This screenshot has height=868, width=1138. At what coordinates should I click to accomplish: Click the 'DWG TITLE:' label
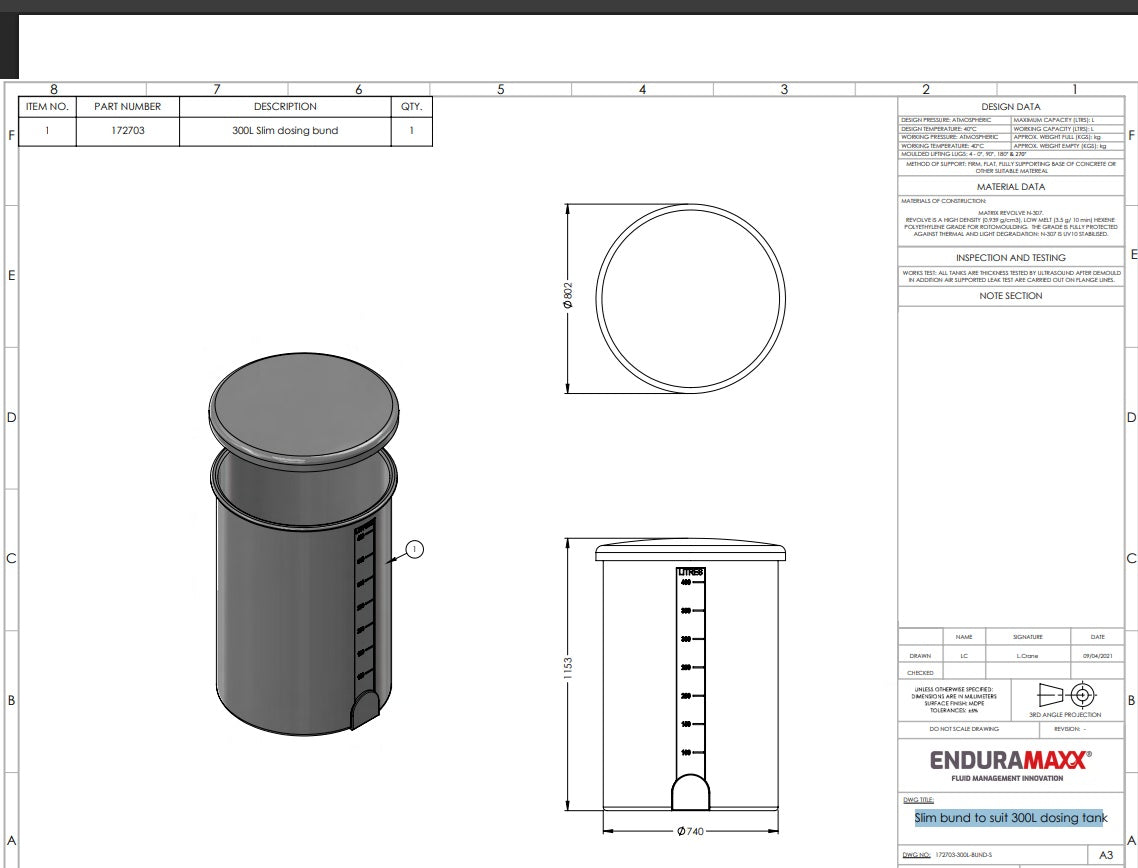(x=918, y=800)
